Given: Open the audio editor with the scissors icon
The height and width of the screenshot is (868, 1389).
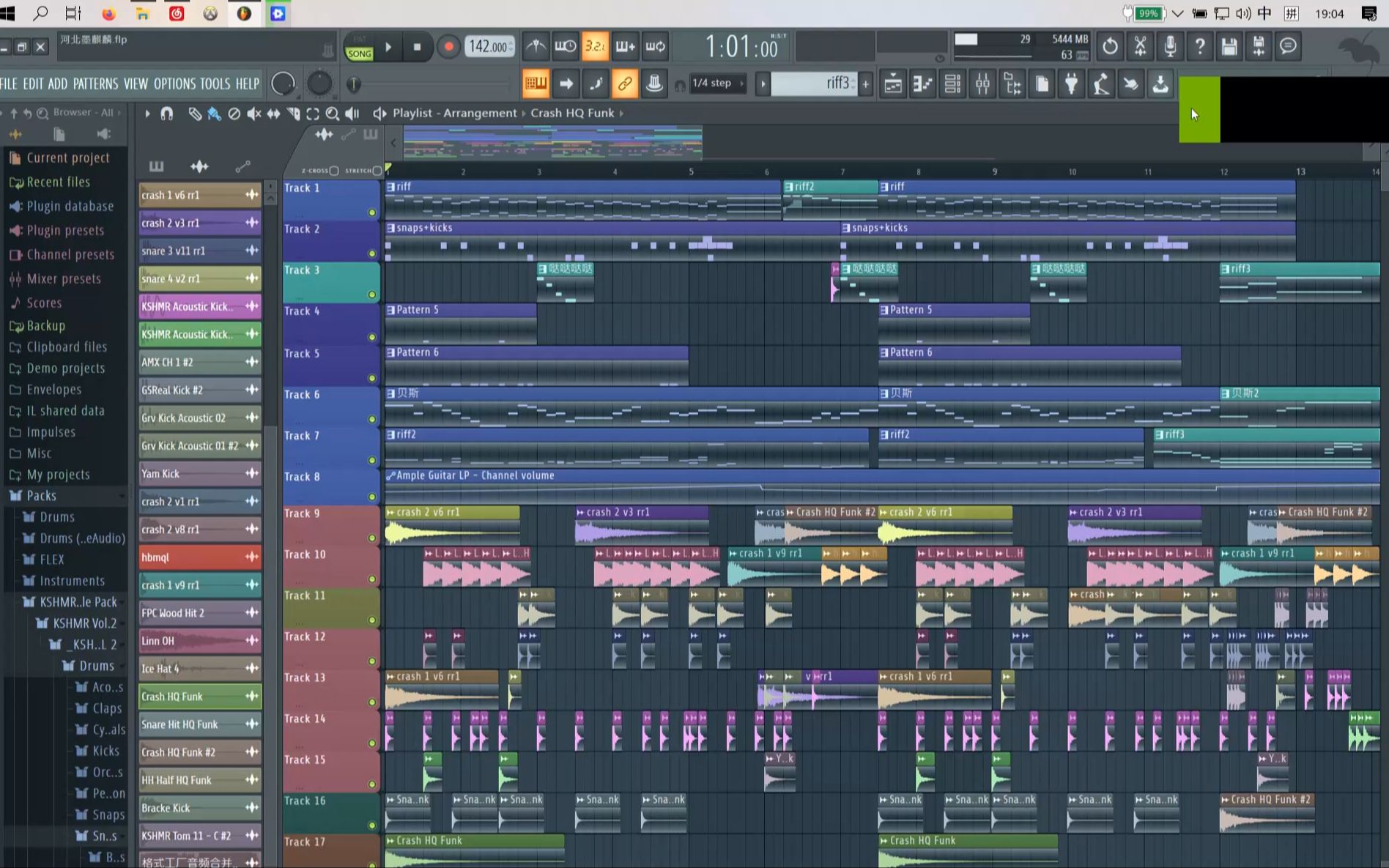Looking at the screenshot, I should tap(1140, 47).
